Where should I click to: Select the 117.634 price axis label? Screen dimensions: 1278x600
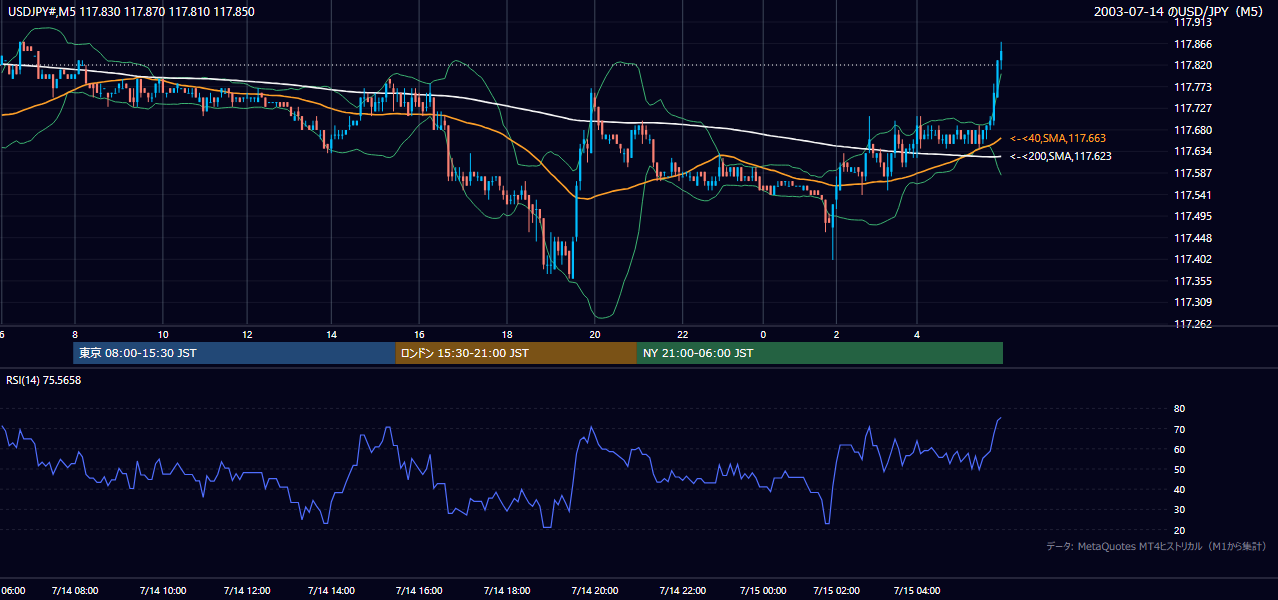[x=1193, y=151]
